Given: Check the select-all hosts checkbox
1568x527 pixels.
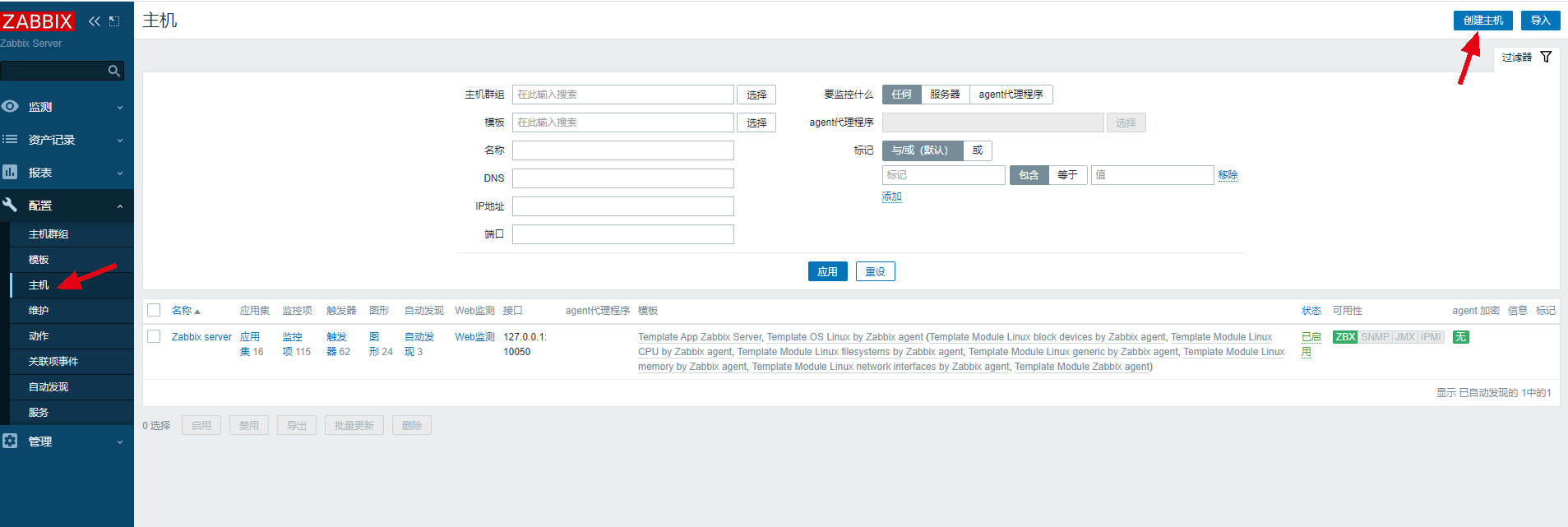Looking at the screenshot, I should pyautogui.click(x=154, y=310).
